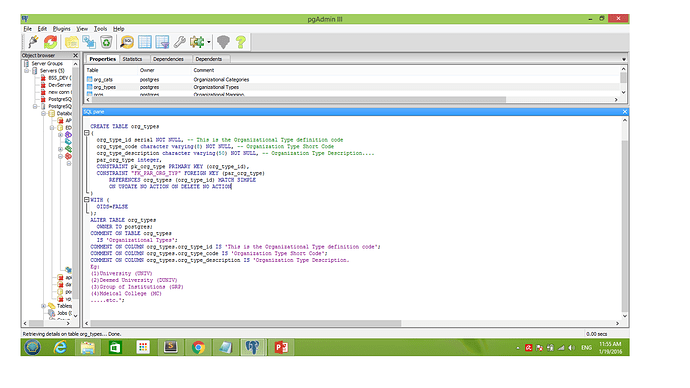
Task: Click the Comment column header
Action: (204, 70)
